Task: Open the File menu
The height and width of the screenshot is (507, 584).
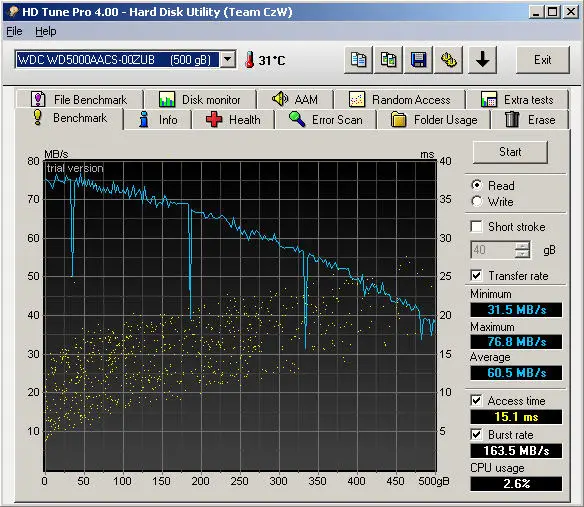Action: tap(14, 31)
